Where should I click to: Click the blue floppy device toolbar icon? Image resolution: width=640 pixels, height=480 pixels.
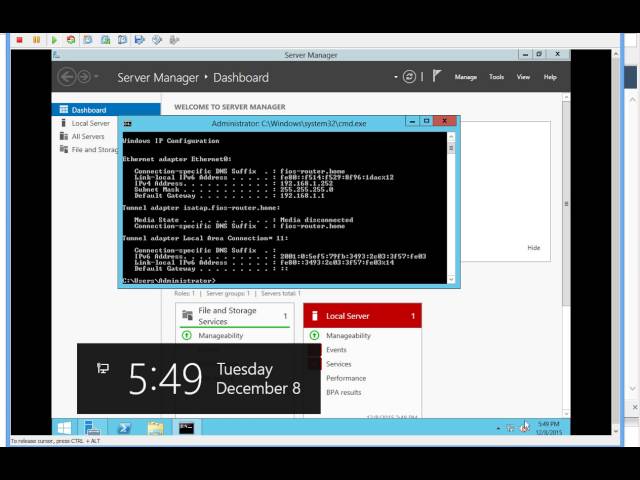point(140,40)
